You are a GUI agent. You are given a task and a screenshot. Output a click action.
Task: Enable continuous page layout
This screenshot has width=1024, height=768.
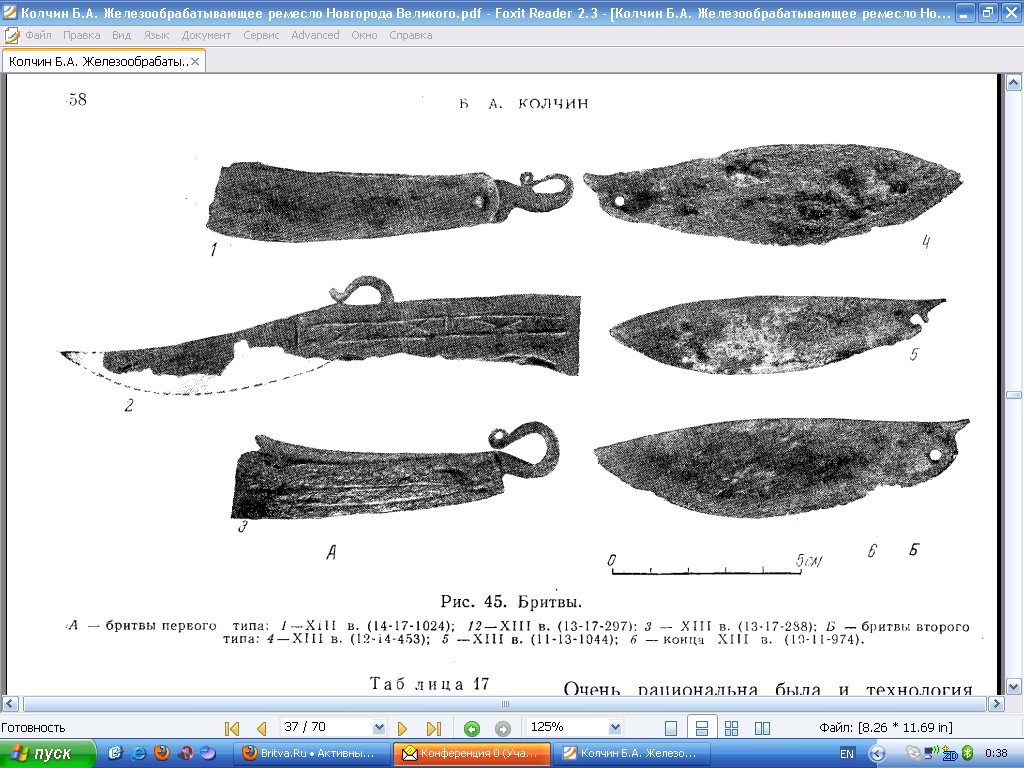pos(701,728)
